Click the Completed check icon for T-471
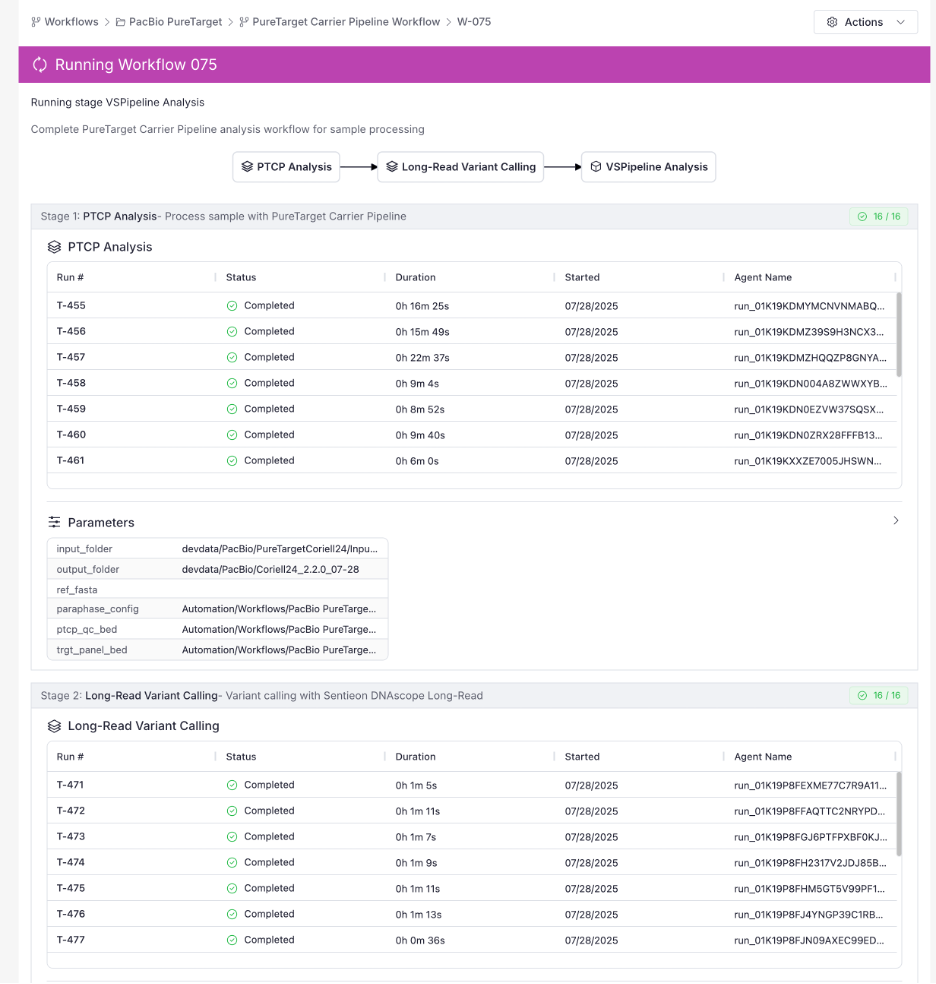This screenshot has height=984, width=936. [232, 785]
